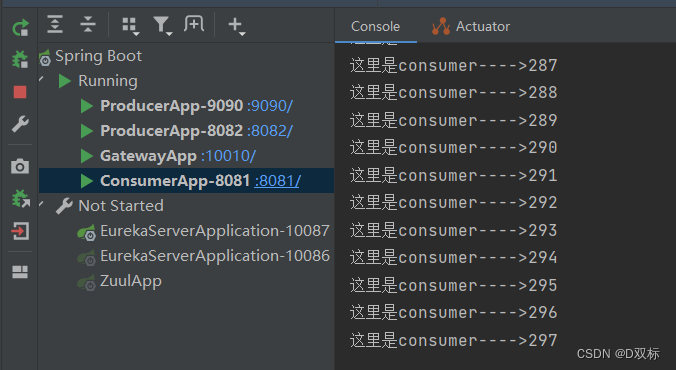Click console line consumer---->295

454,285
